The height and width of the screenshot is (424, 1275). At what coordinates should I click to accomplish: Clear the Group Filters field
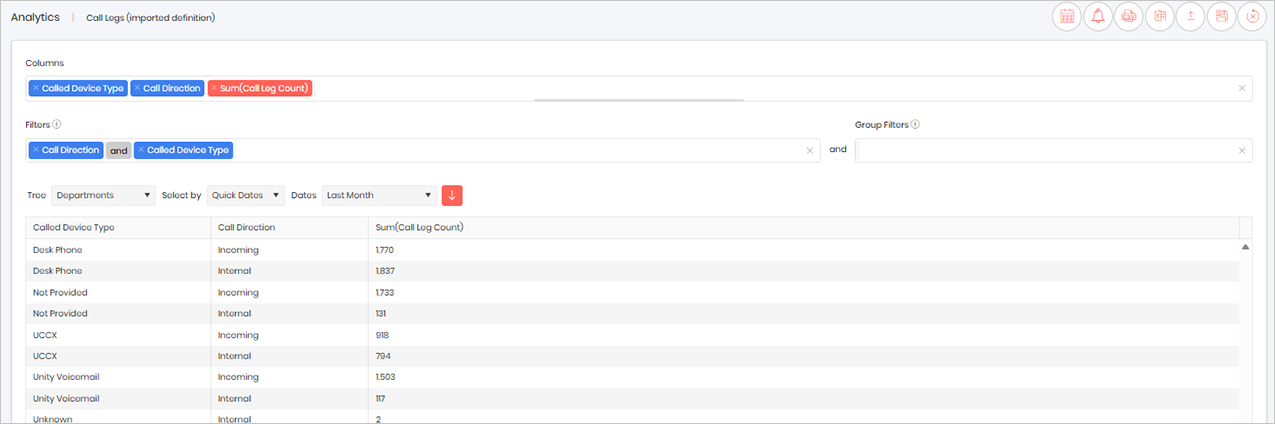coord(1242,150)
